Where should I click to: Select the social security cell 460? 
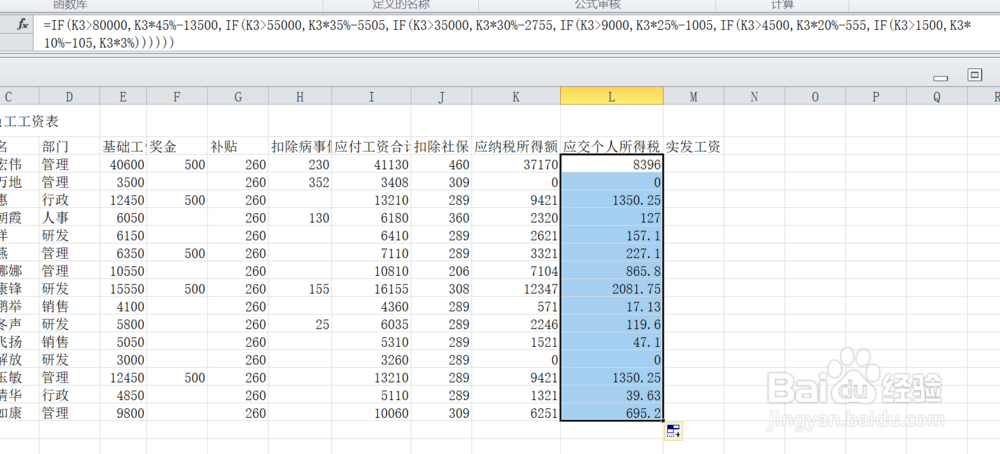[441, 165]
